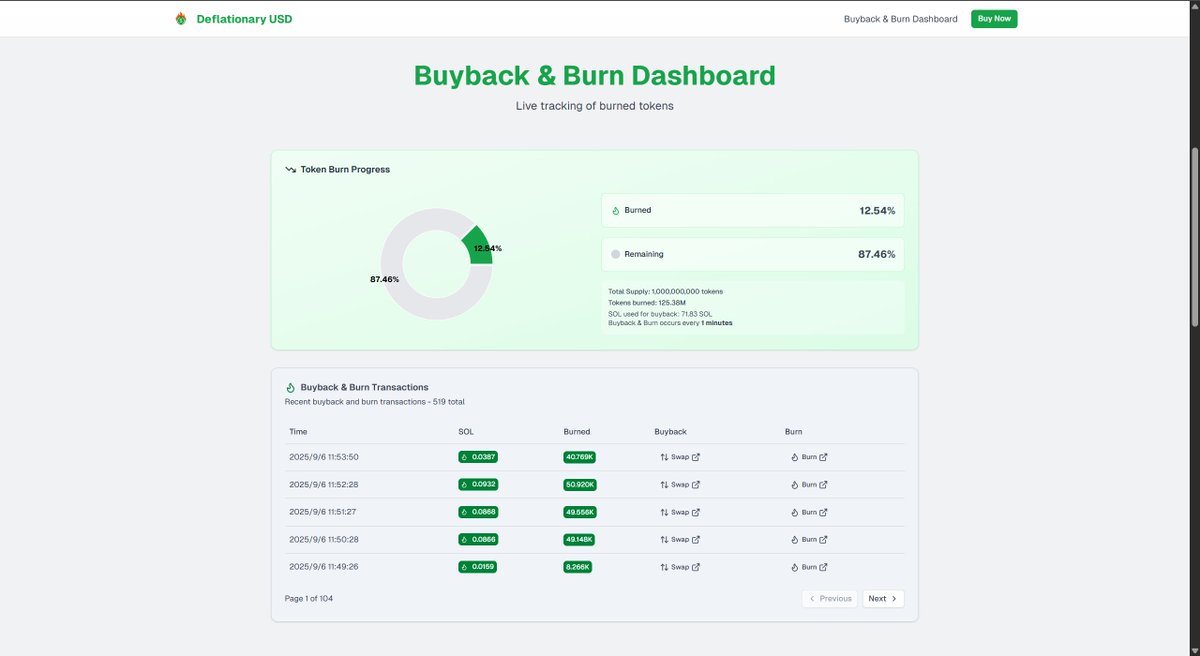Click the 50.920K burned badge
1200x656 pixels.
(x=580, y=485)
